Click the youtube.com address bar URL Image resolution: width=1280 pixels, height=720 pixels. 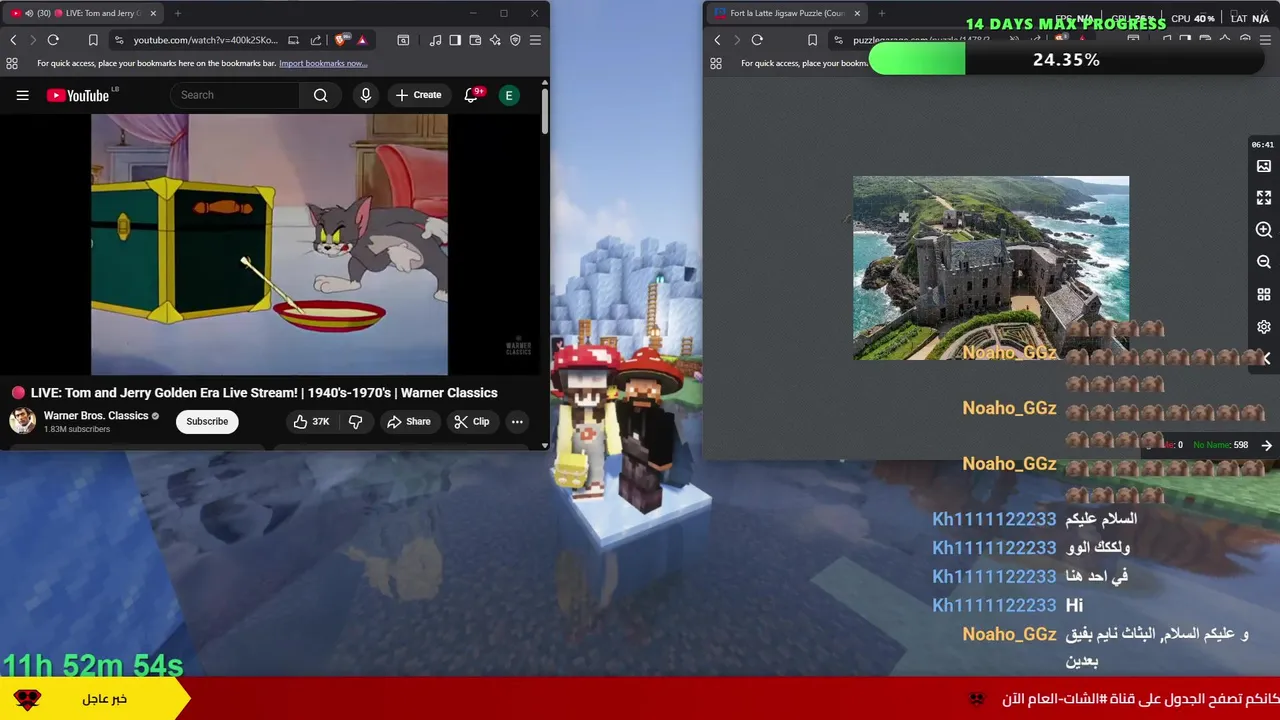point(206,40)
